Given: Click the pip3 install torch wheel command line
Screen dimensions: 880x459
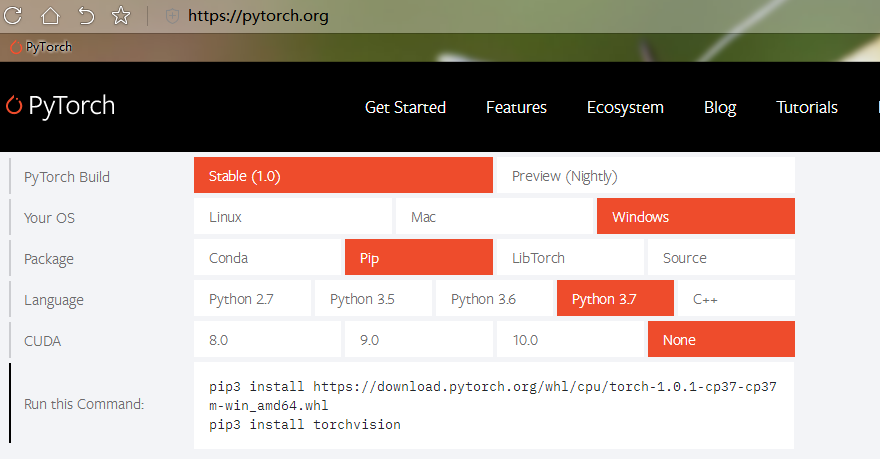Looking at the screenshot, I should 493,396.
